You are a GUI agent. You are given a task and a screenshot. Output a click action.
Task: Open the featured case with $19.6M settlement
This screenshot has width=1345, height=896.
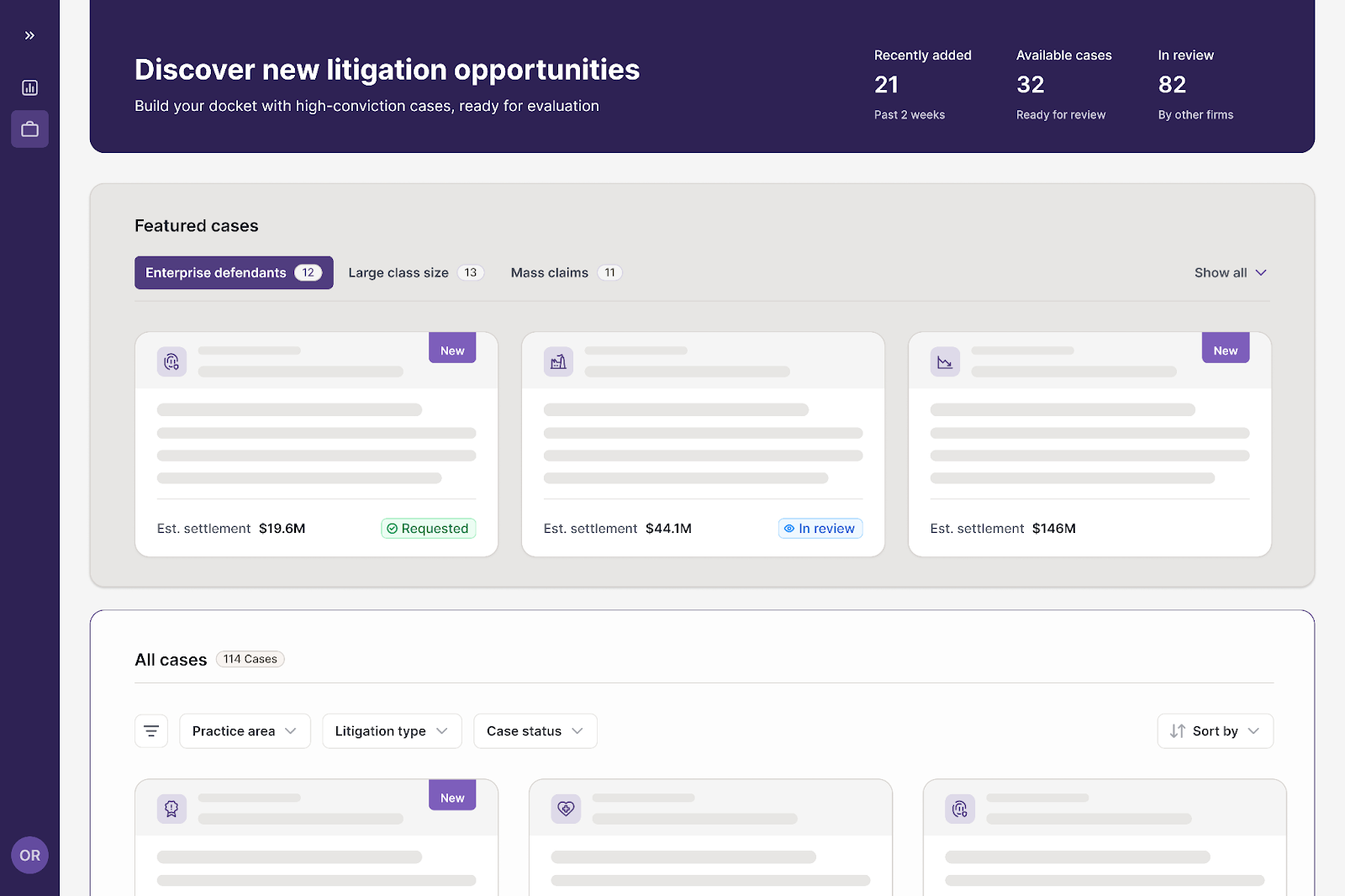coord(316,444)
